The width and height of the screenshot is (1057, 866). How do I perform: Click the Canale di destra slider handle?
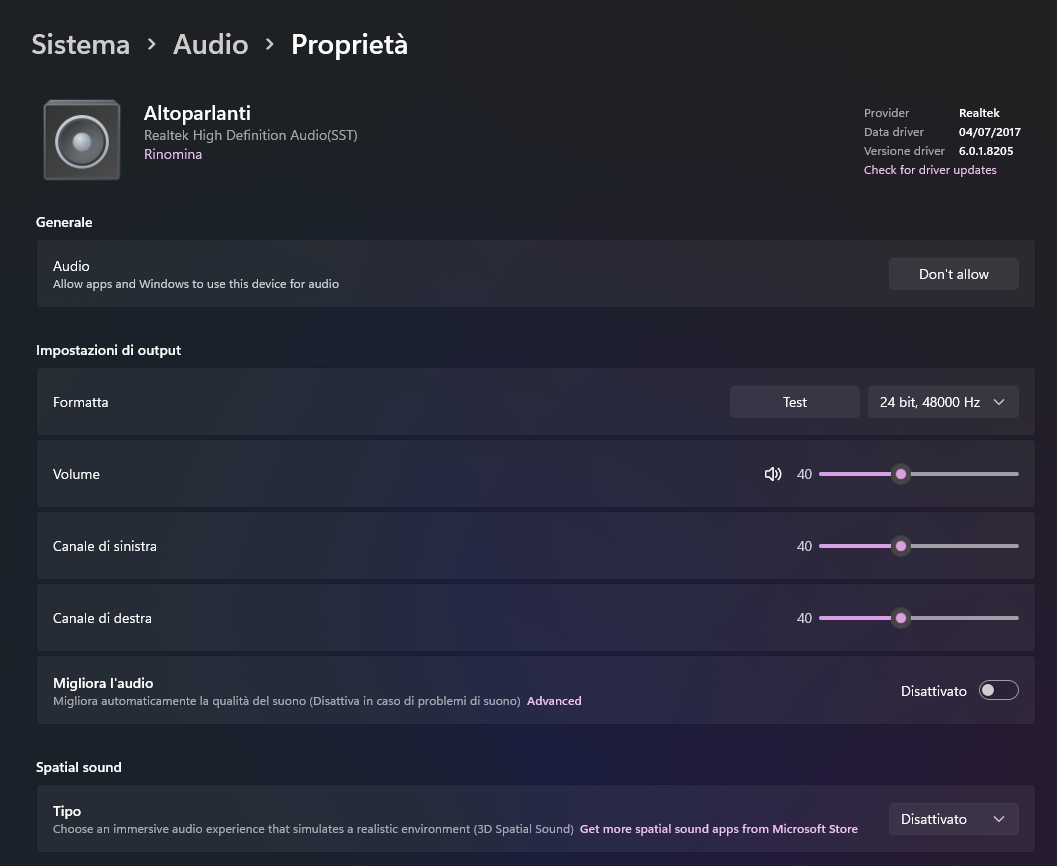pyautogui.click(x=901, y=618)
